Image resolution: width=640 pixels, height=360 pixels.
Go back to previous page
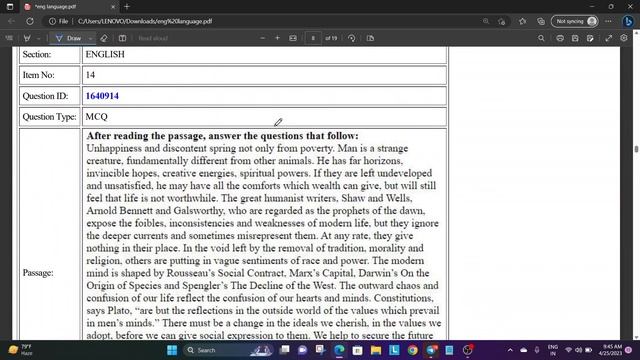[11, 21]
